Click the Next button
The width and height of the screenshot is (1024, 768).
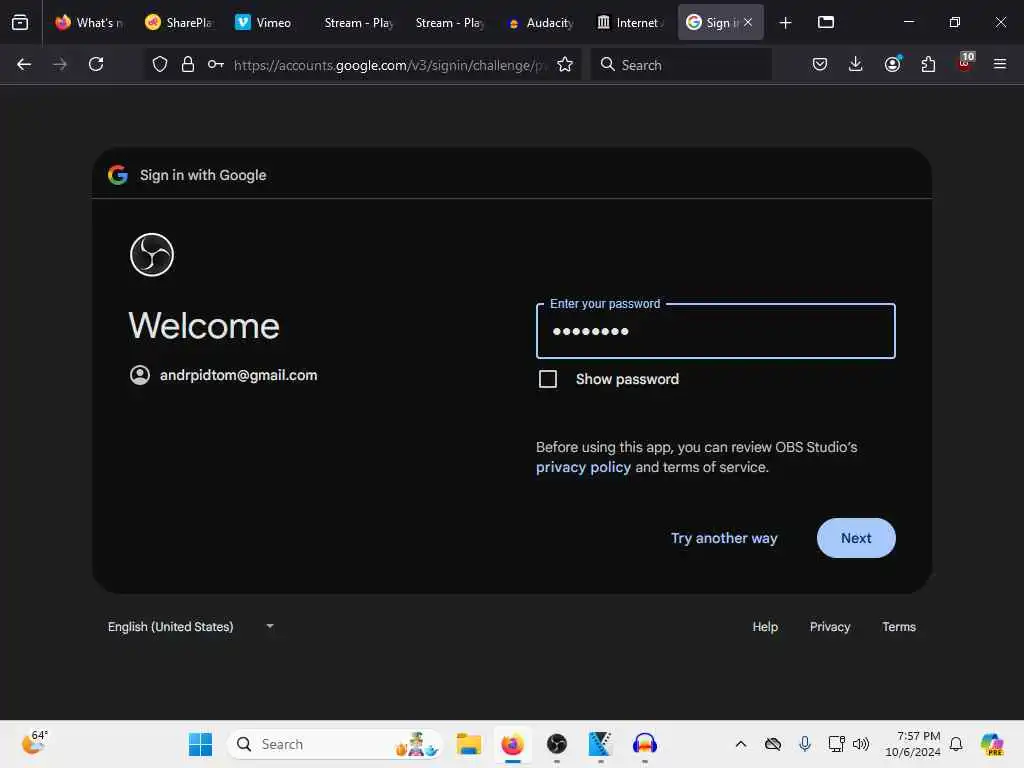pos(856,538)
